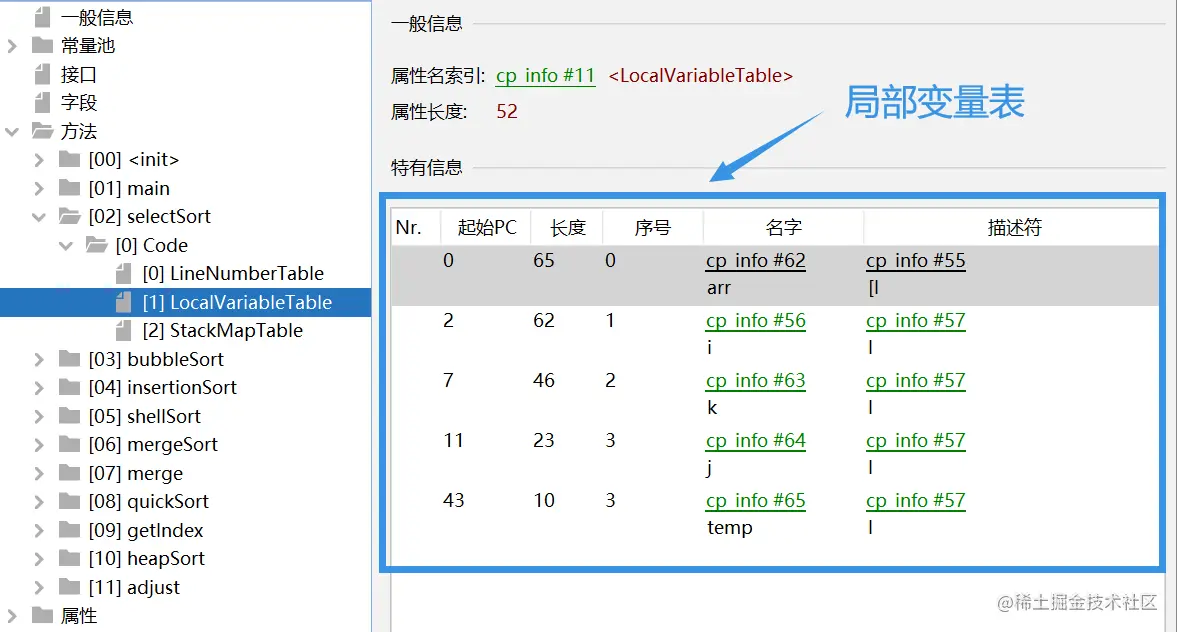Click the 描述符 column header
Image resolution: width=1177 pixels, height=632 pixels.
[x=1013, y=227]
